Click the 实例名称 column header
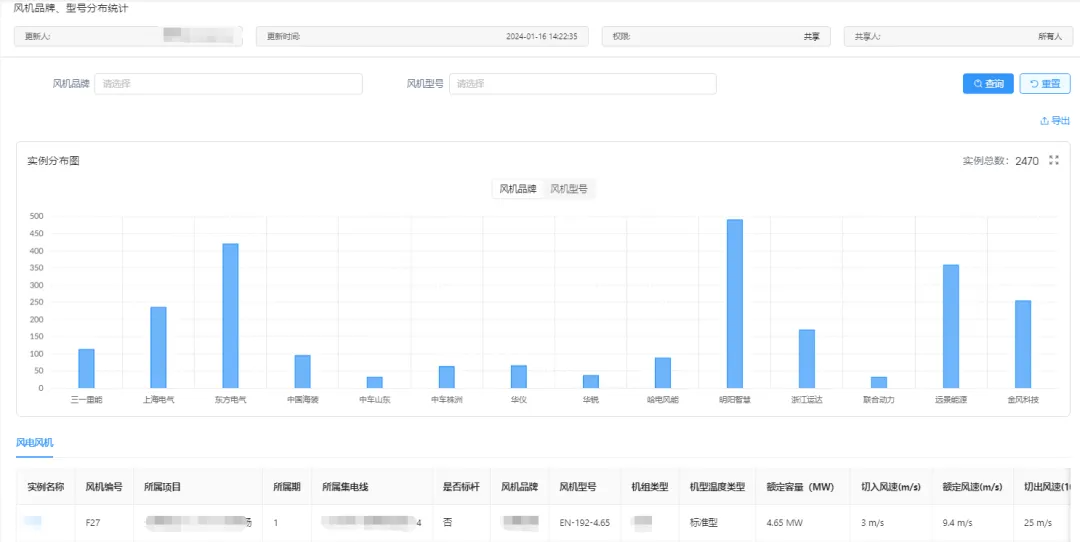 tap(45, 487)
